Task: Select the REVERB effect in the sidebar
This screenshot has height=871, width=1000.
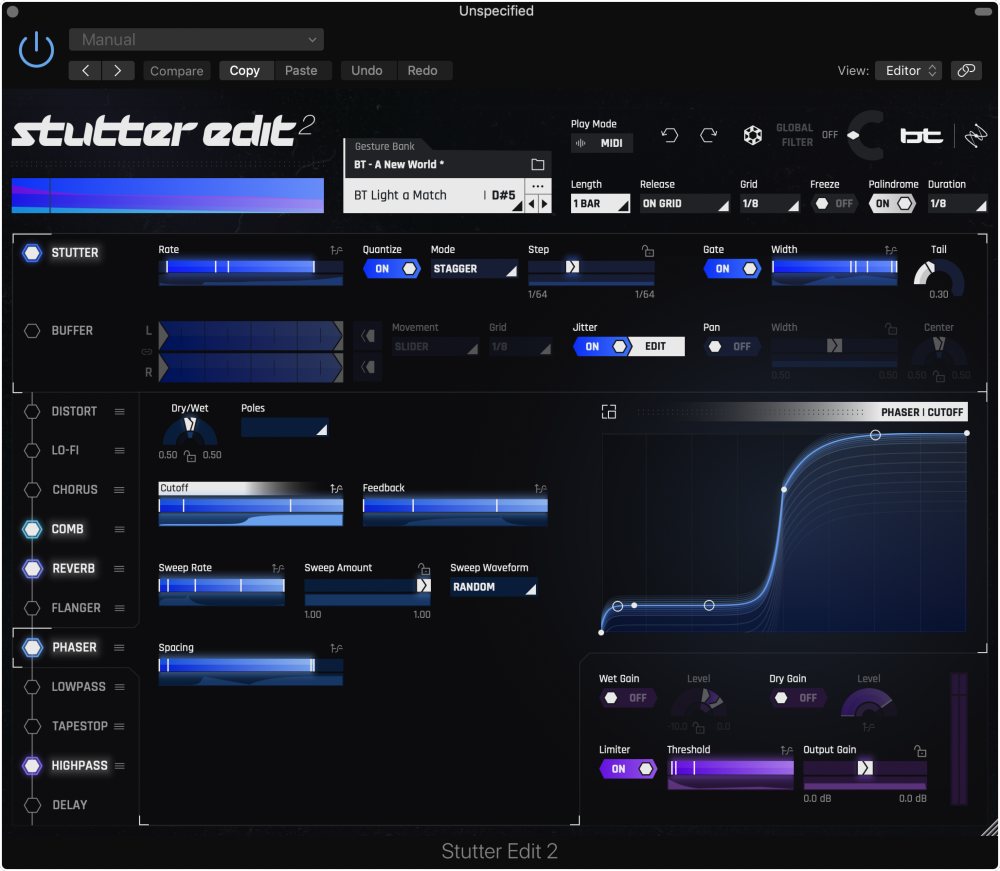Action: point(72,568)
